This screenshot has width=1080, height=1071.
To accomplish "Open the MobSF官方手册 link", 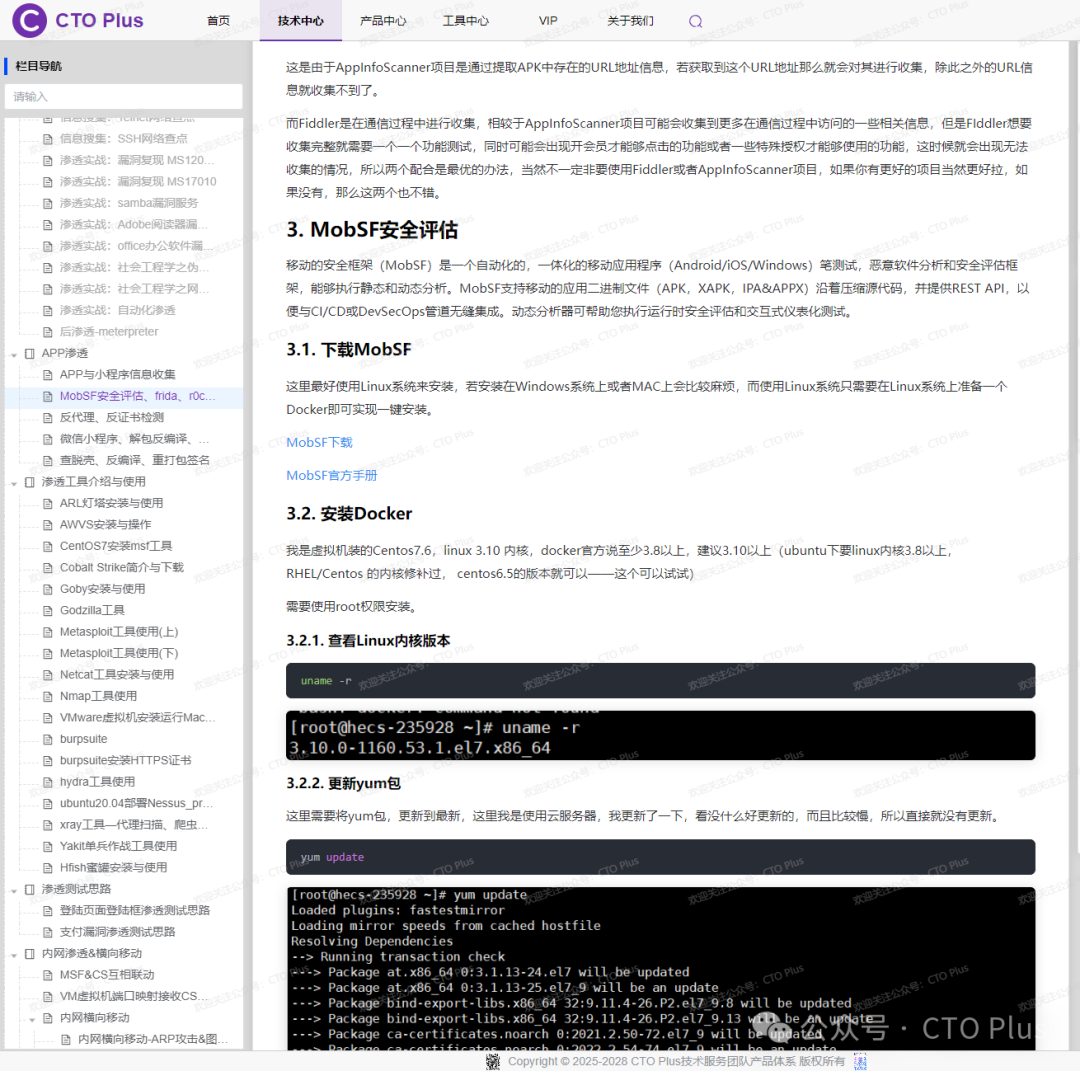I will (331, 475).
